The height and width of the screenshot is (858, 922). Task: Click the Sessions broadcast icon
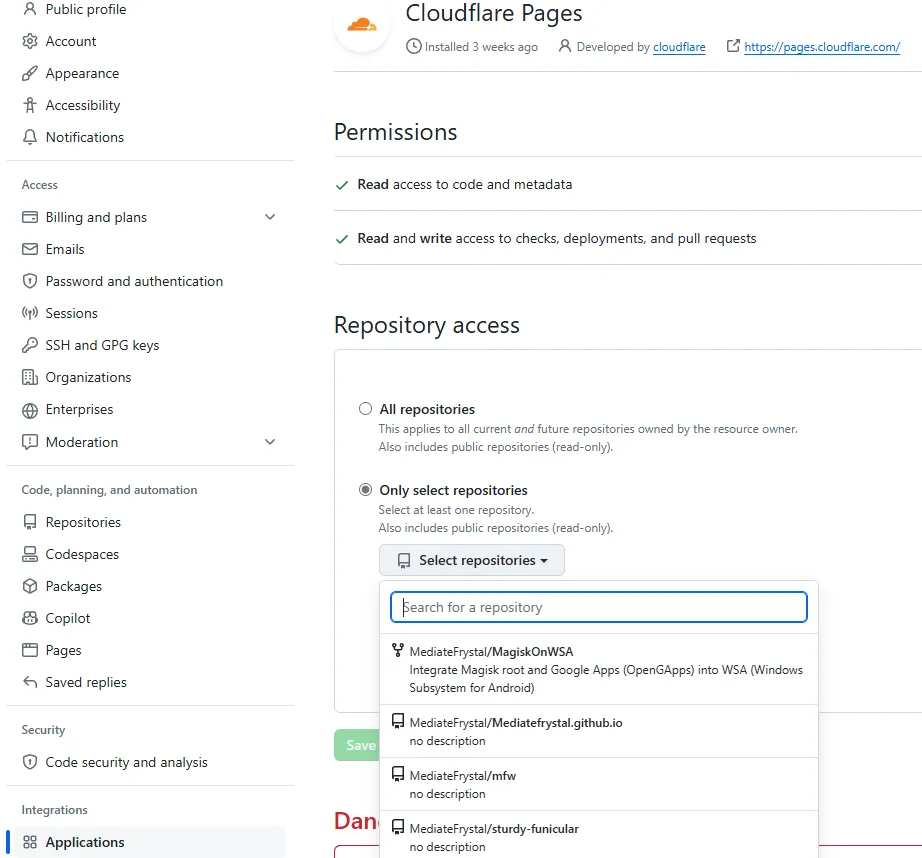29,313
